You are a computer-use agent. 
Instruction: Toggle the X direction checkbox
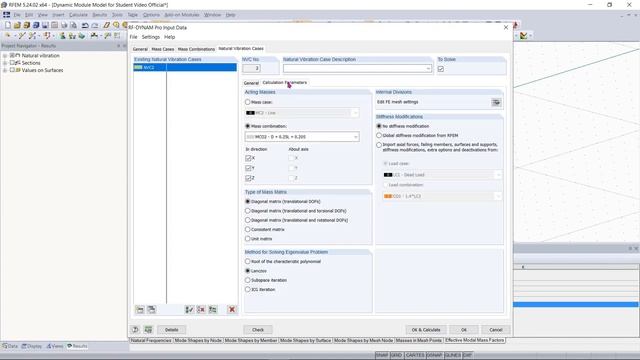pyautogui.click(x=248, y=158)
